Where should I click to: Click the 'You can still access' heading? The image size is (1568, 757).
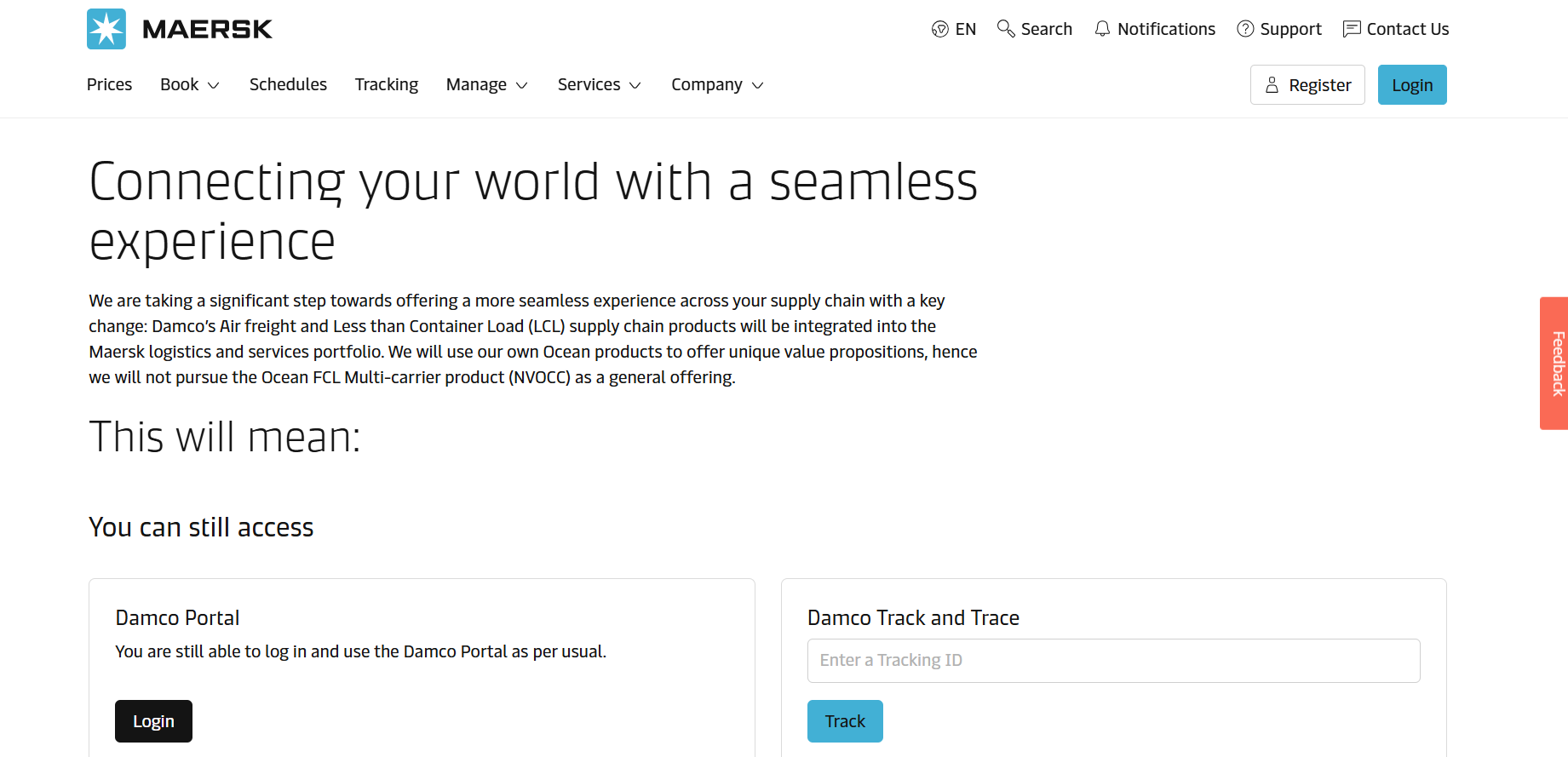tap(201, 528)
